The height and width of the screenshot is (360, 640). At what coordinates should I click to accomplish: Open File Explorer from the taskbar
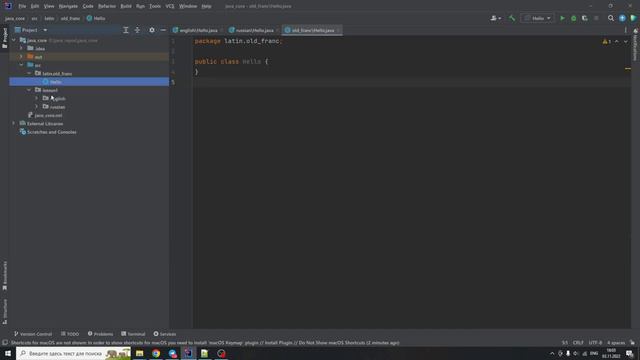[x=140, y=353]
